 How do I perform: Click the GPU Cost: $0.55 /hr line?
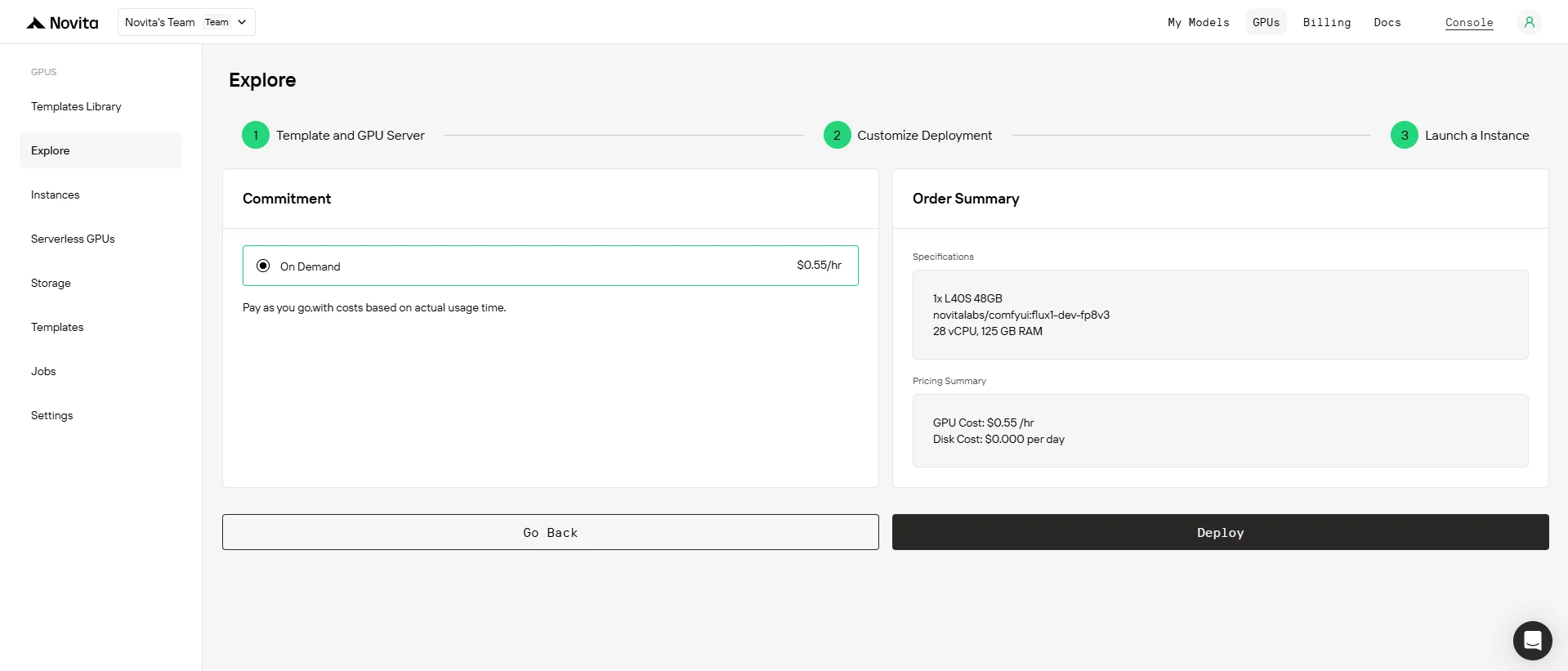pyautogui.click(x=983, y=423)
